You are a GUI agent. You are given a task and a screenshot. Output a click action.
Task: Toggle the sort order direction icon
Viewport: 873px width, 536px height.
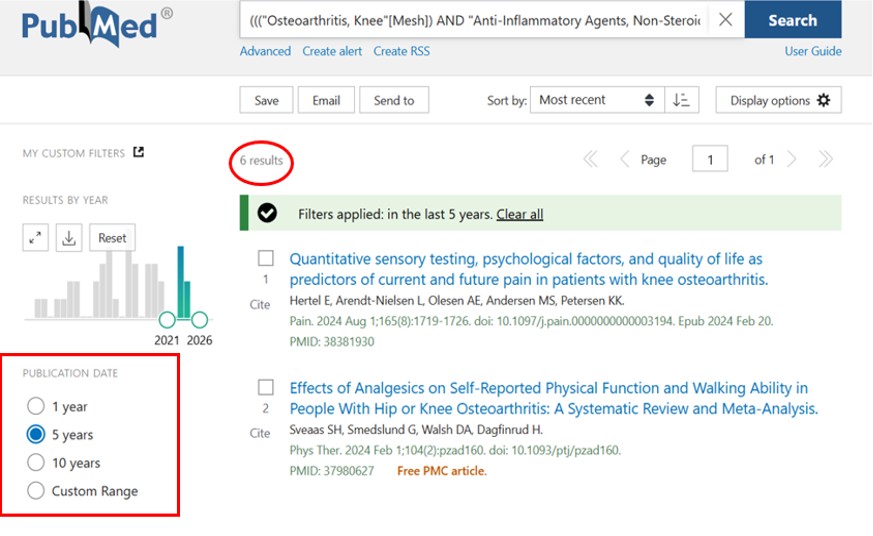pos(680,100)
